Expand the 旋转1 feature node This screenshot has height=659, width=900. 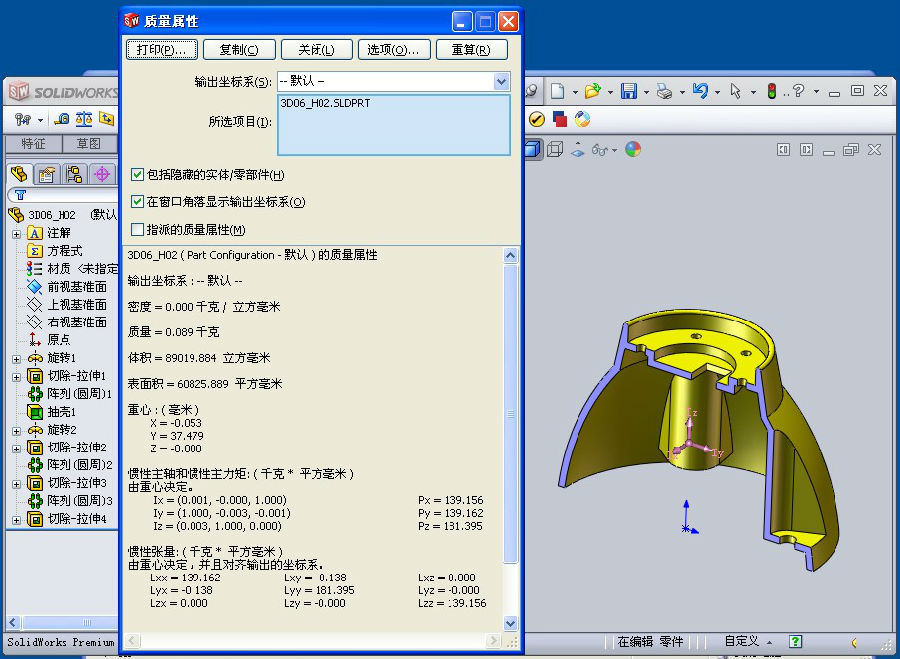tap(16, 358)
